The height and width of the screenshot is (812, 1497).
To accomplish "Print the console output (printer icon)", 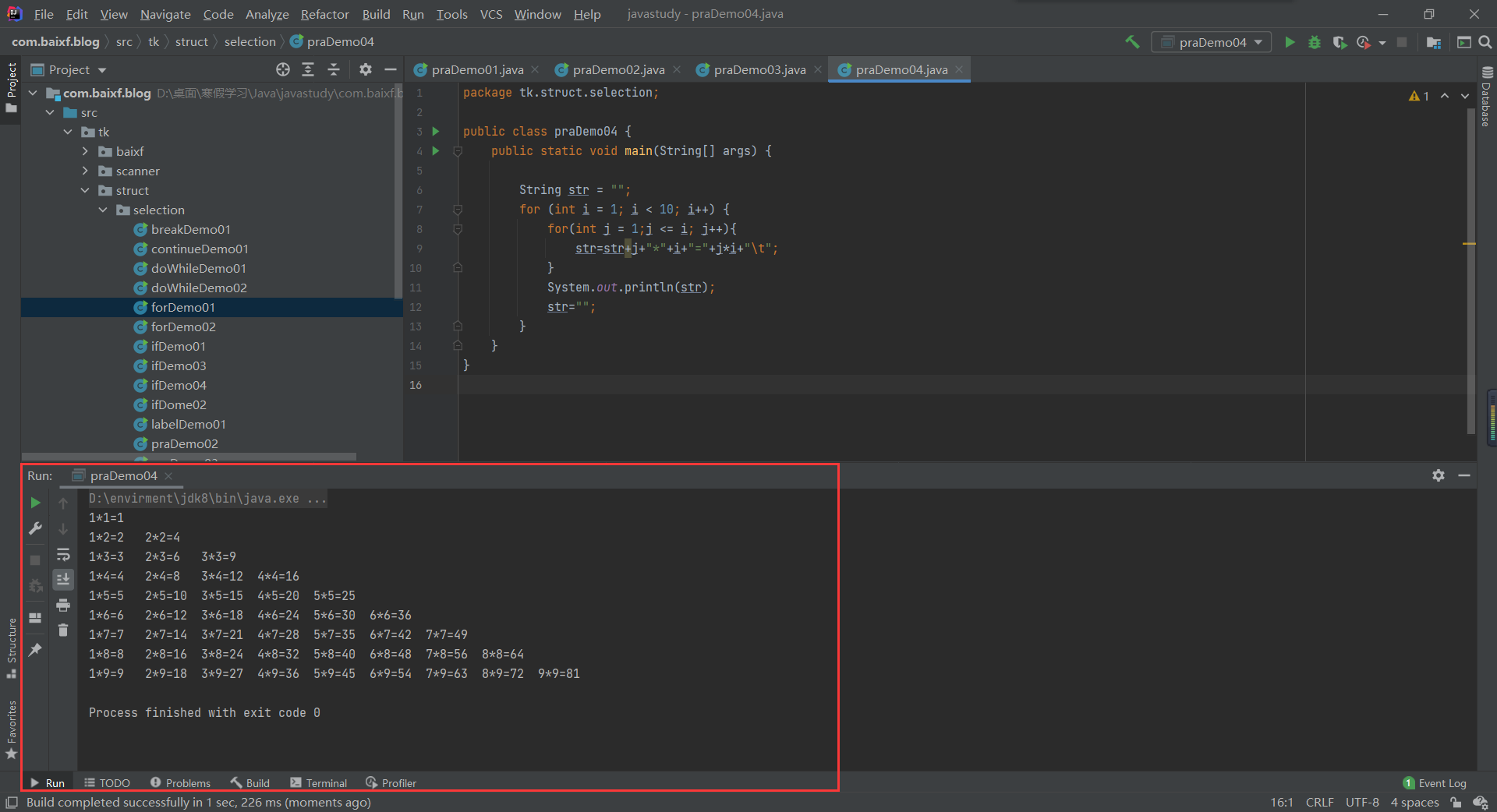I will click(63, 605).
